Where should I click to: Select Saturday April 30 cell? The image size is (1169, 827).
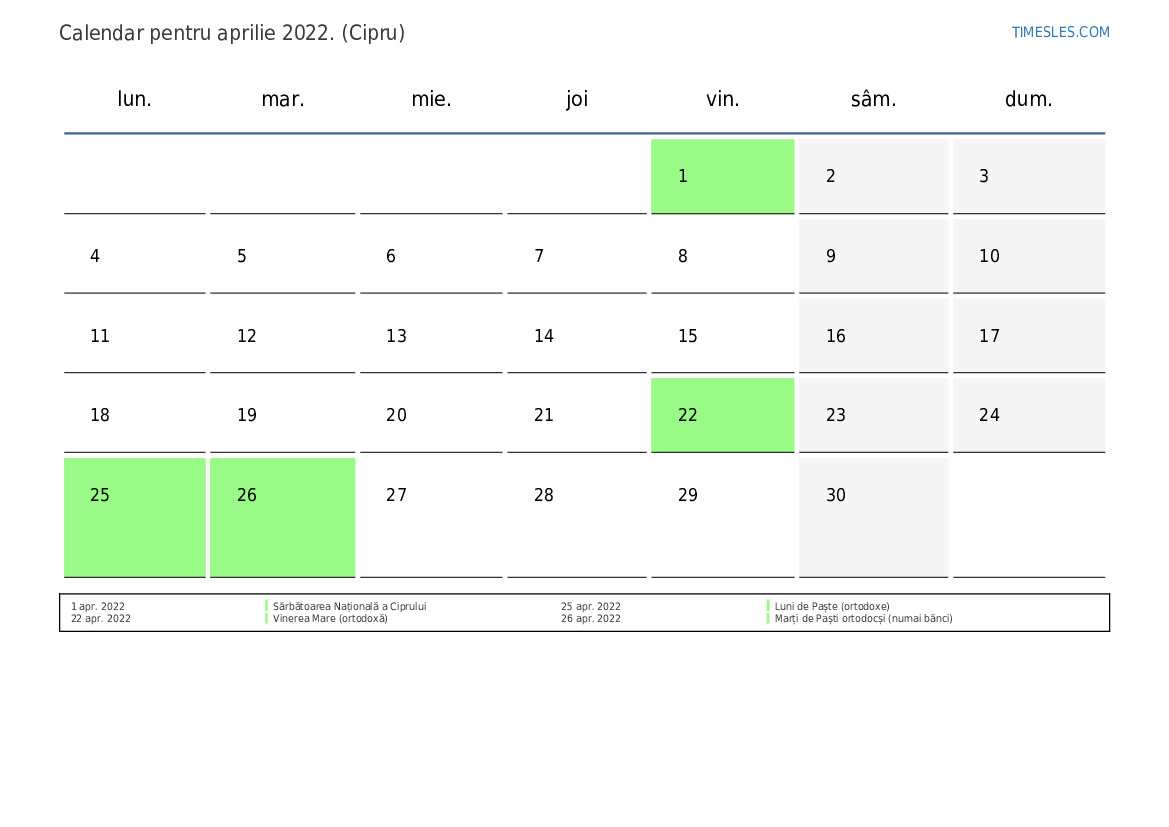click(x=873, y=516)
